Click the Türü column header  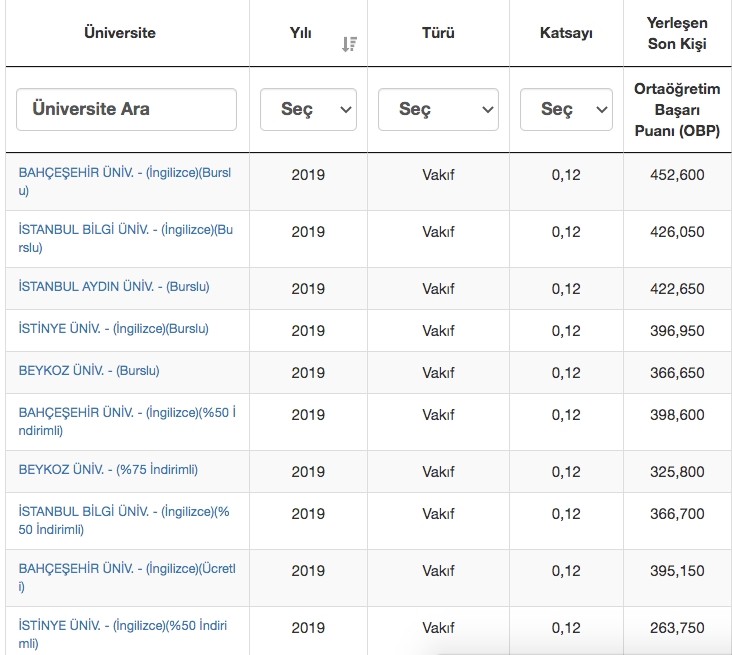click(438, 33)
